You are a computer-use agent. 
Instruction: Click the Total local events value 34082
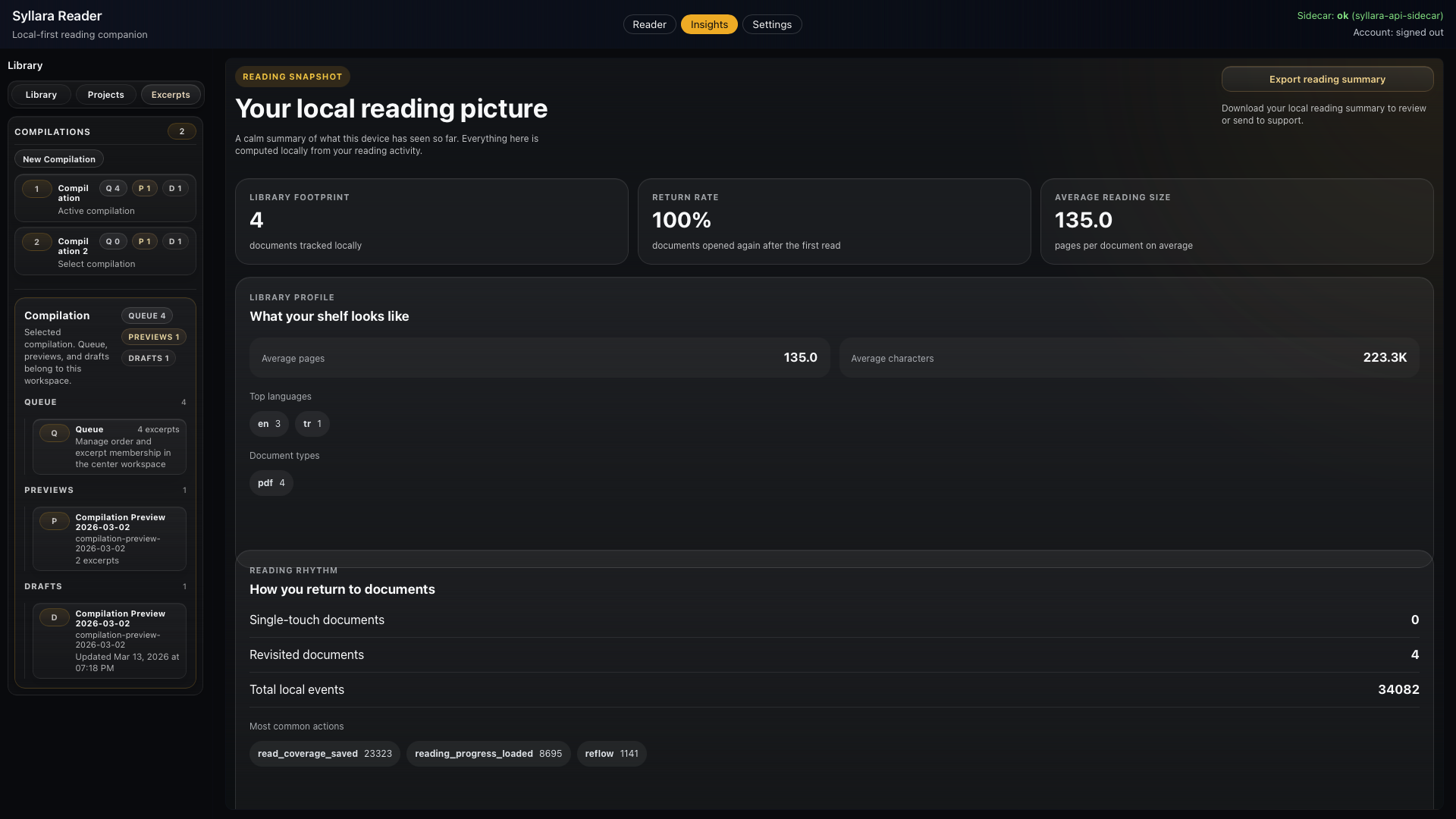point(1398,690)
